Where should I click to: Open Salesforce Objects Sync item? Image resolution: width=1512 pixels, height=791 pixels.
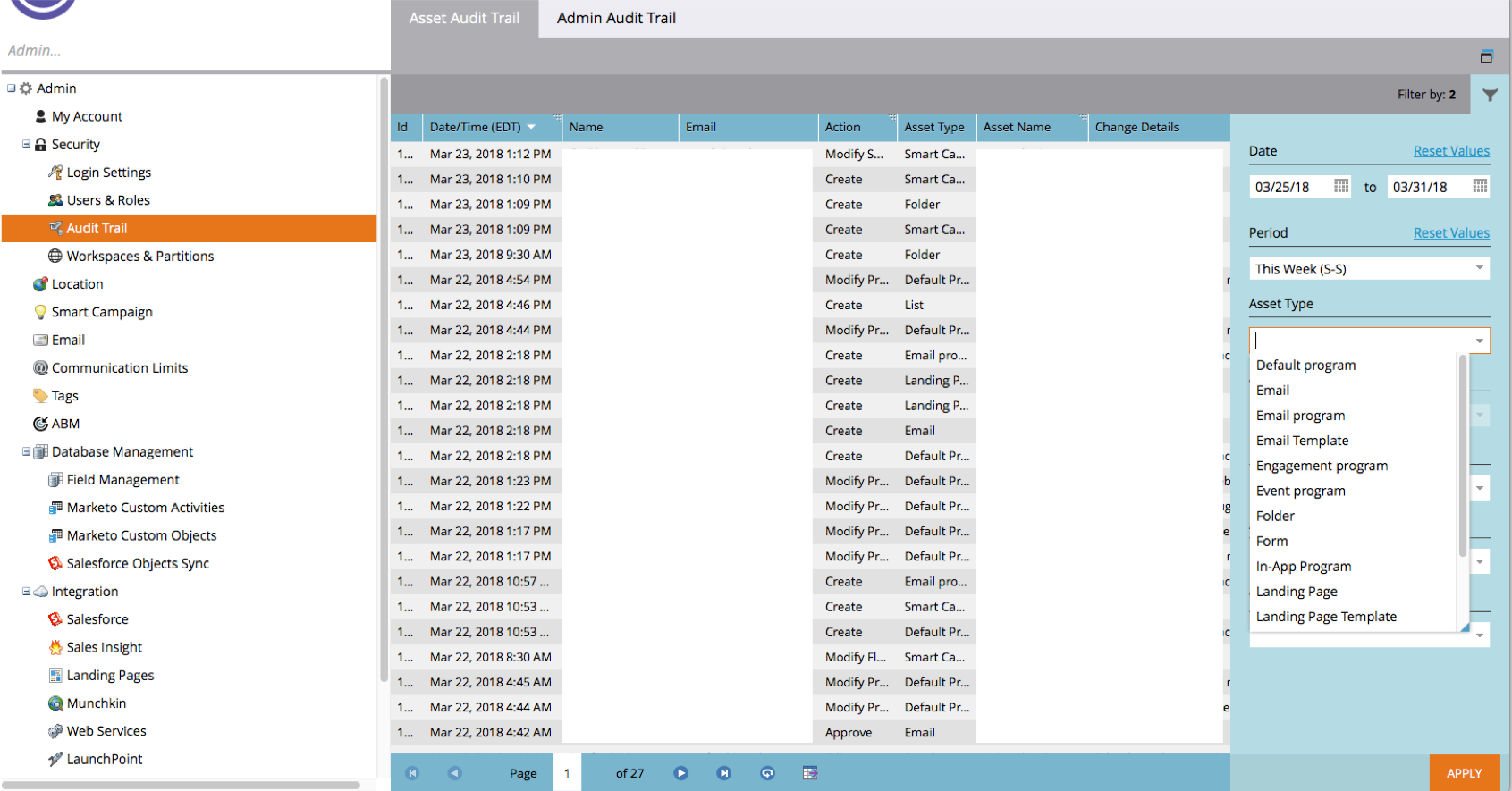(138, 563)
